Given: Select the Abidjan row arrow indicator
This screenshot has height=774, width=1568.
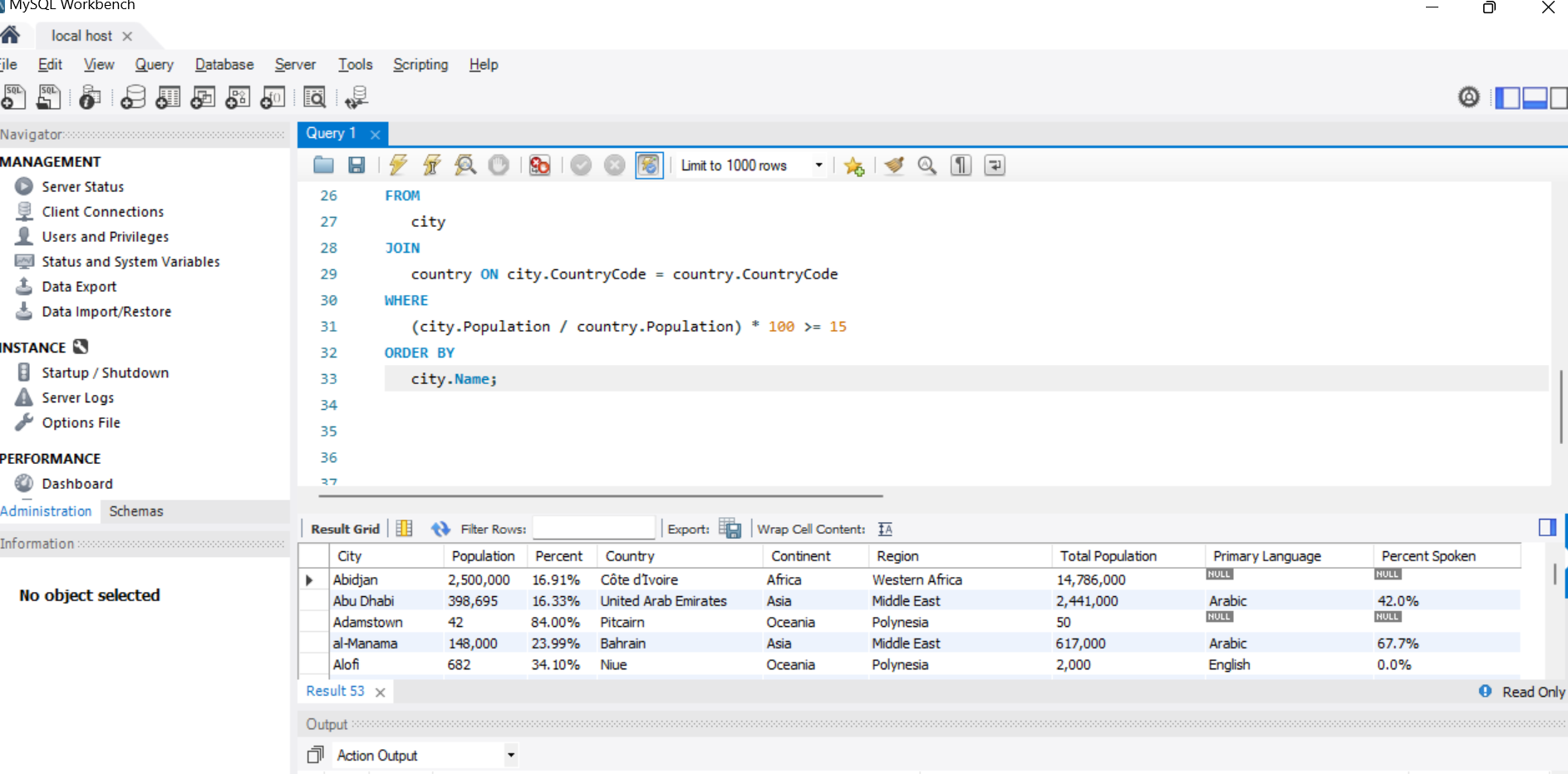Looking at the screenshot, I should pyautogui.click(x=310, y=580).
